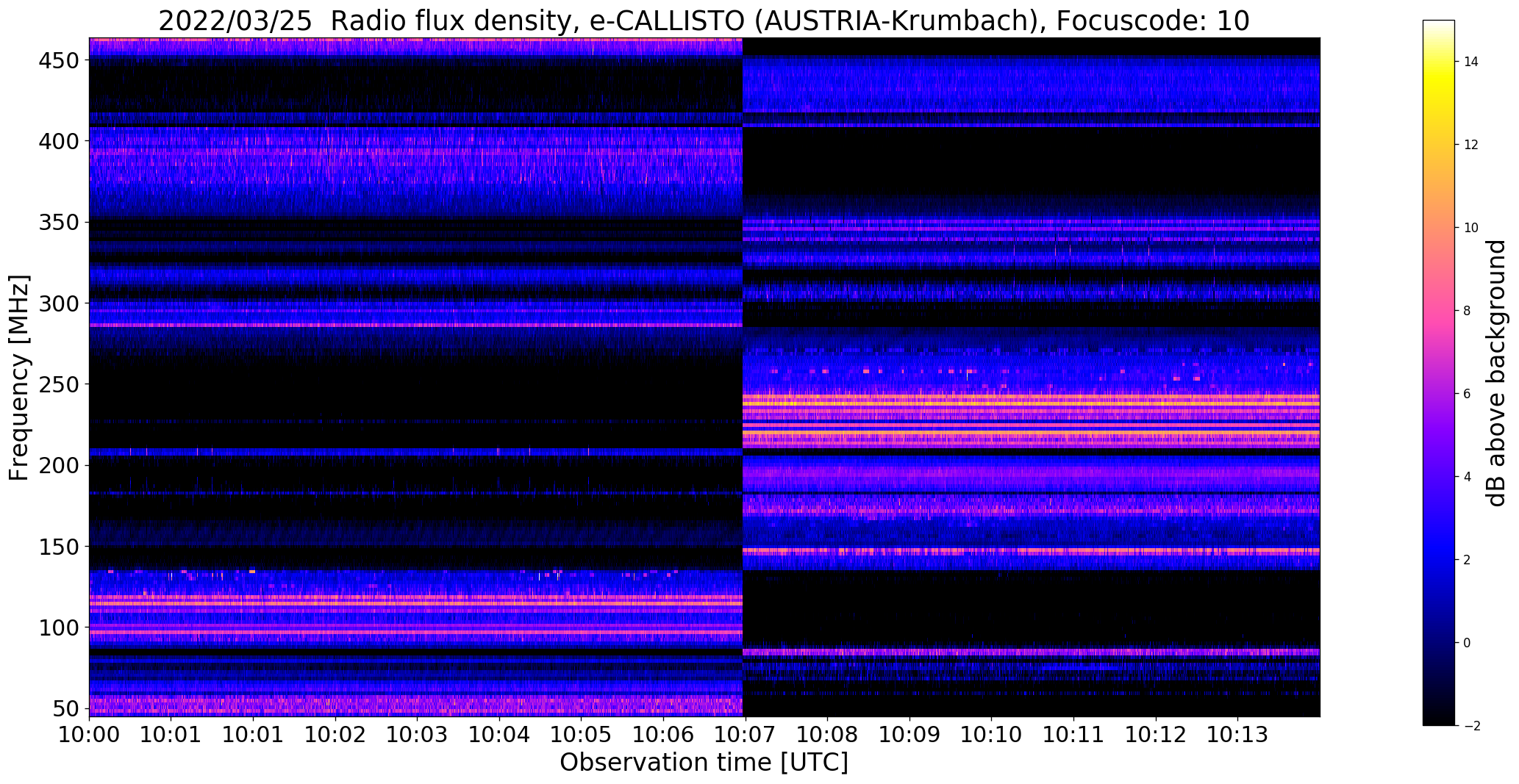Click the time tick label 10:06
The width and height of the screenshot is (1519, 784).
663,736
